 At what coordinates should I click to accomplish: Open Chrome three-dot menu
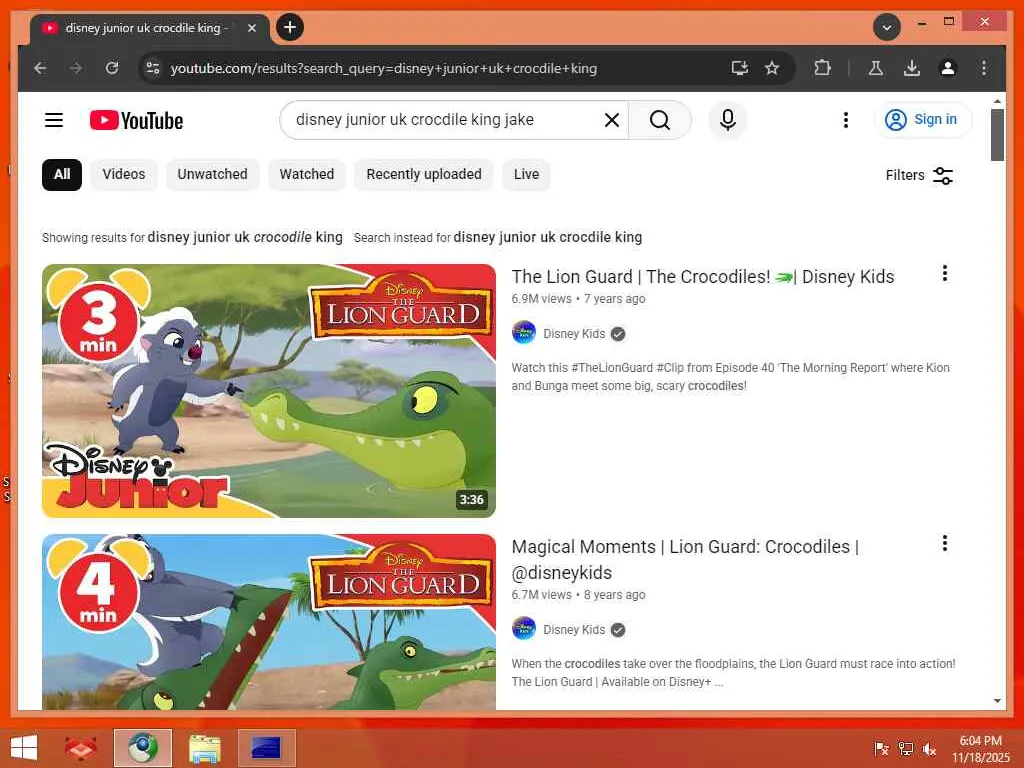tap(984, 68)
